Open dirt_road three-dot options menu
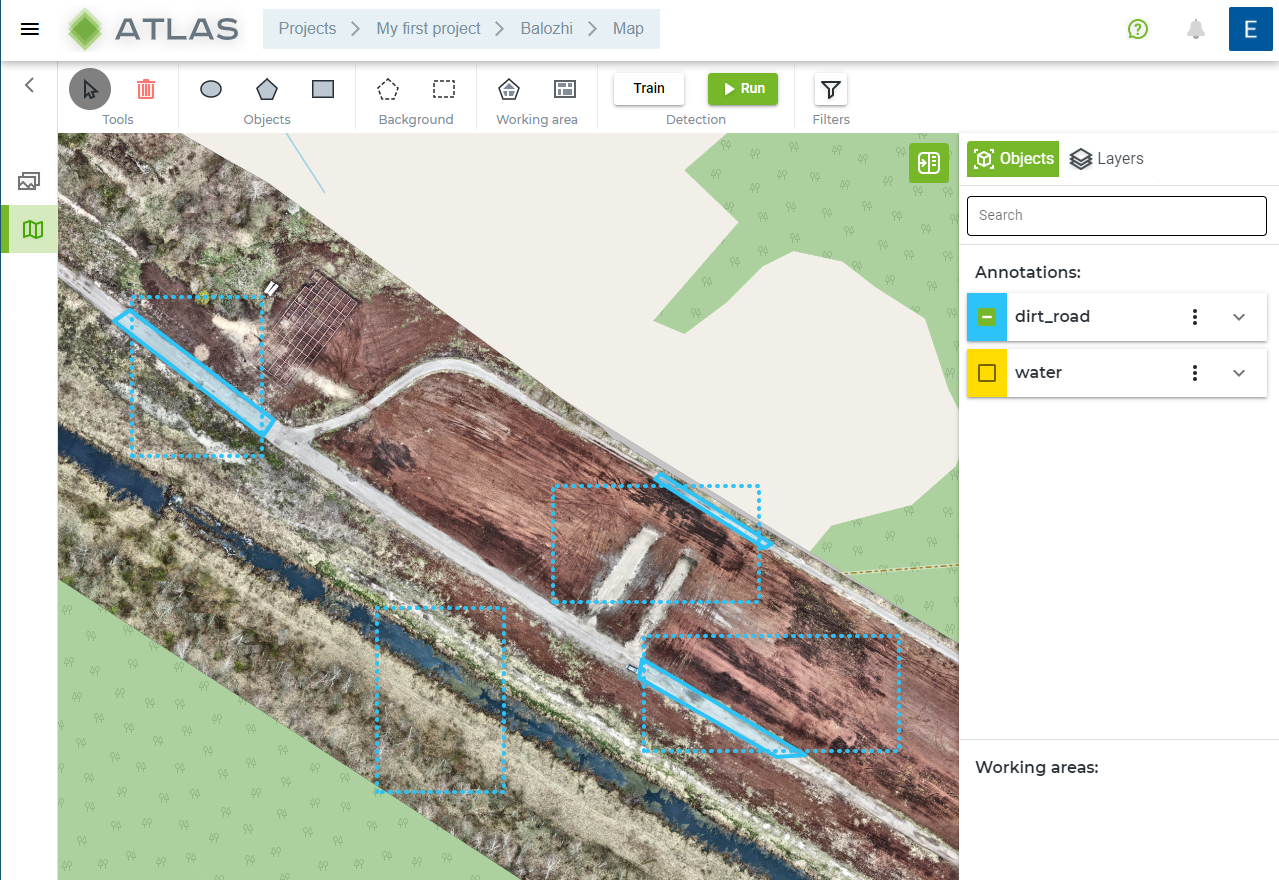The image size is (1279, 880). [1195, 317]
